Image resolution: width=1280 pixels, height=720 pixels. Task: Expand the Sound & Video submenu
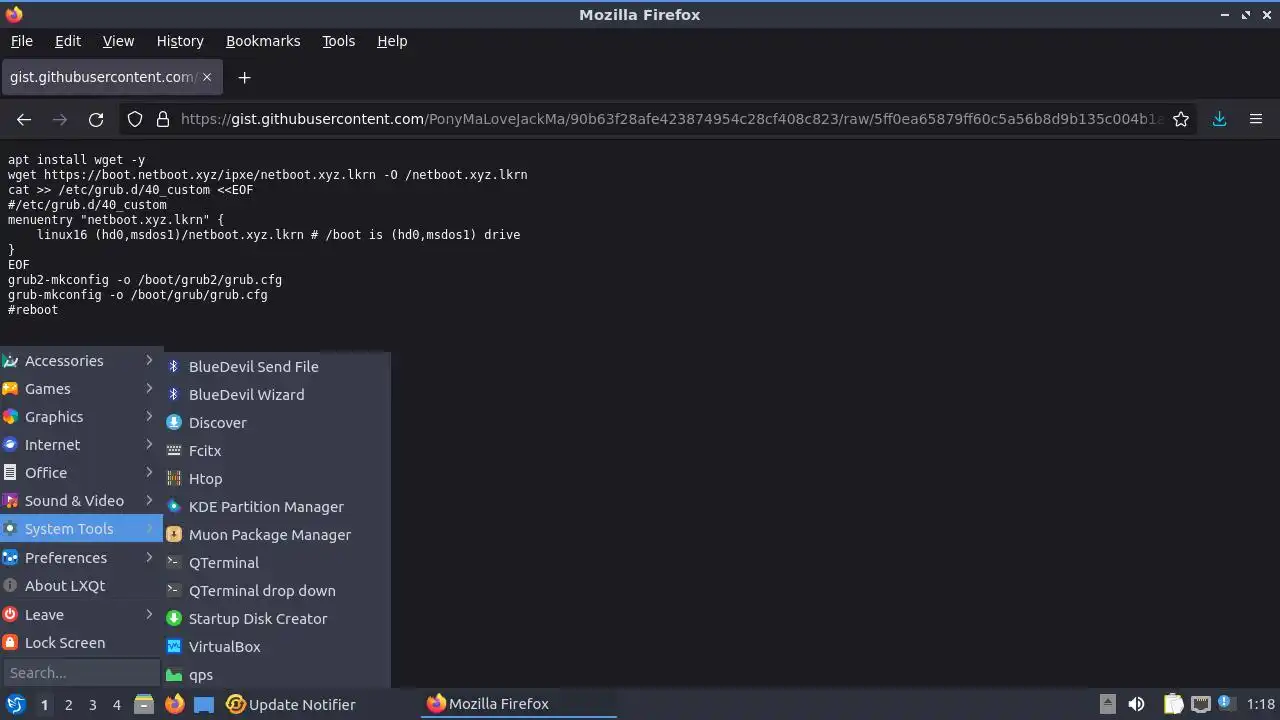(x=81, y=501)
